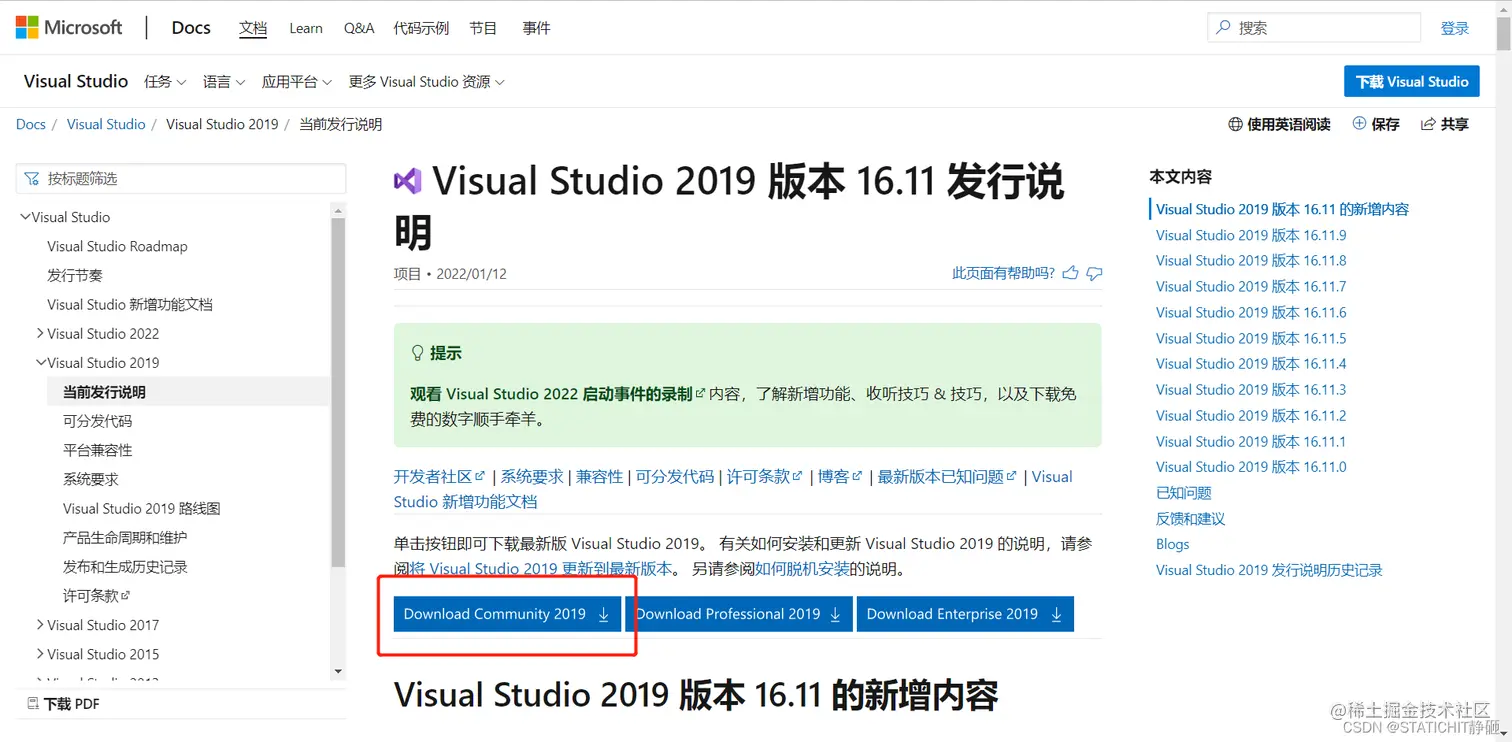This screenshot has width=1512, height=742.
Task: Click the Download Community 2019 button
Action: click(x=507, y=614)
